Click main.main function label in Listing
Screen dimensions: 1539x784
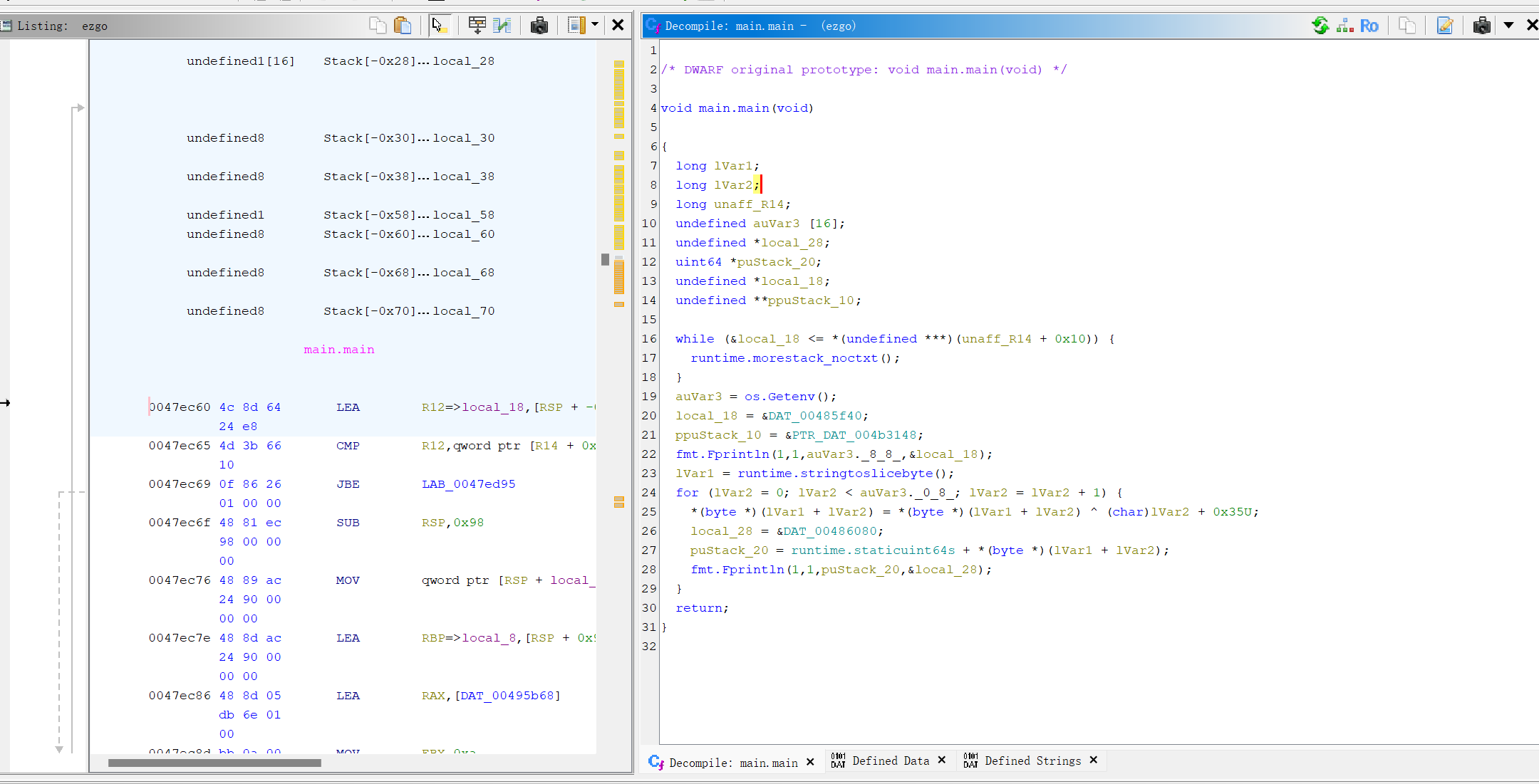coord(339,350)
